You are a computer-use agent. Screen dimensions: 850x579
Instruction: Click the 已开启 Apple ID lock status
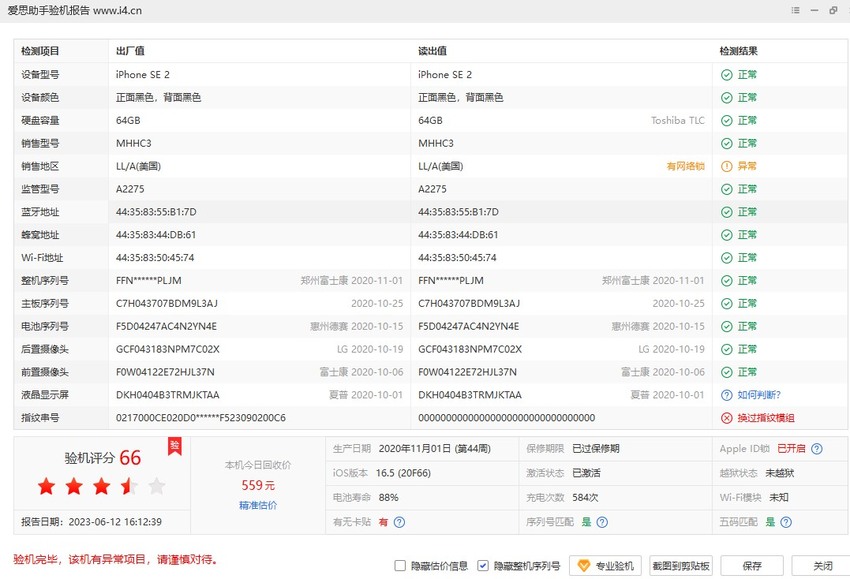pos(791,449)
